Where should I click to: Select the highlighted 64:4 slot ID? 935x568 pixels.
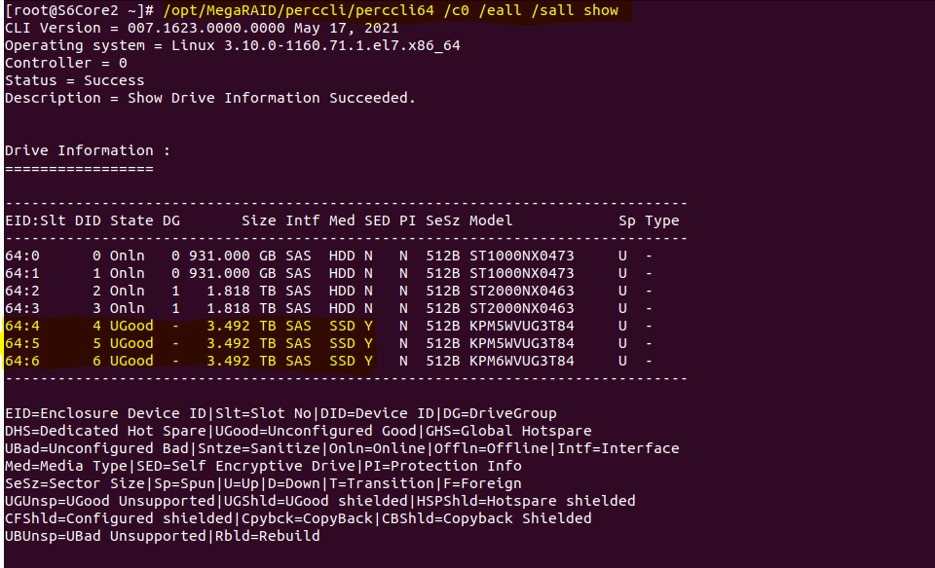pos(22,326)
